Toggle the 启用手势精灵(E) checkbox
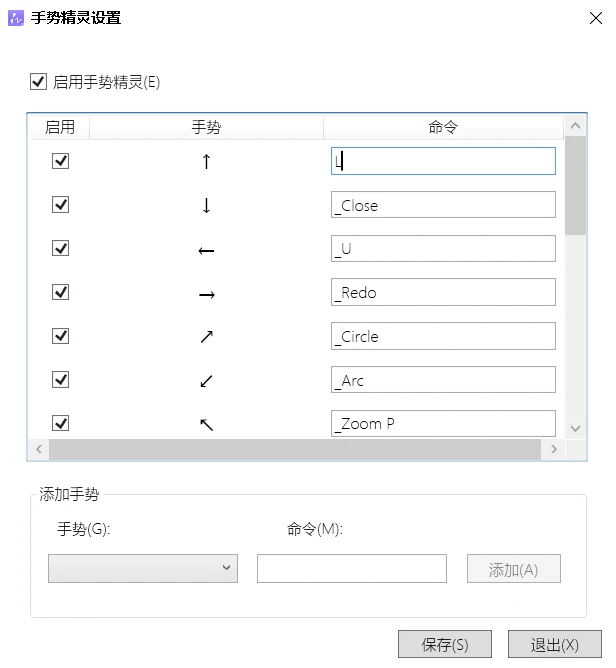The image size is (616, 668). pyautogui.click(x=38, y=81)
